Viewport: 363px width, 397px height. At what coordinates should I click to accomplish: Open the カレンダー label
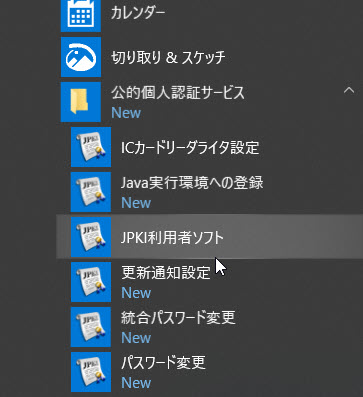138,14
